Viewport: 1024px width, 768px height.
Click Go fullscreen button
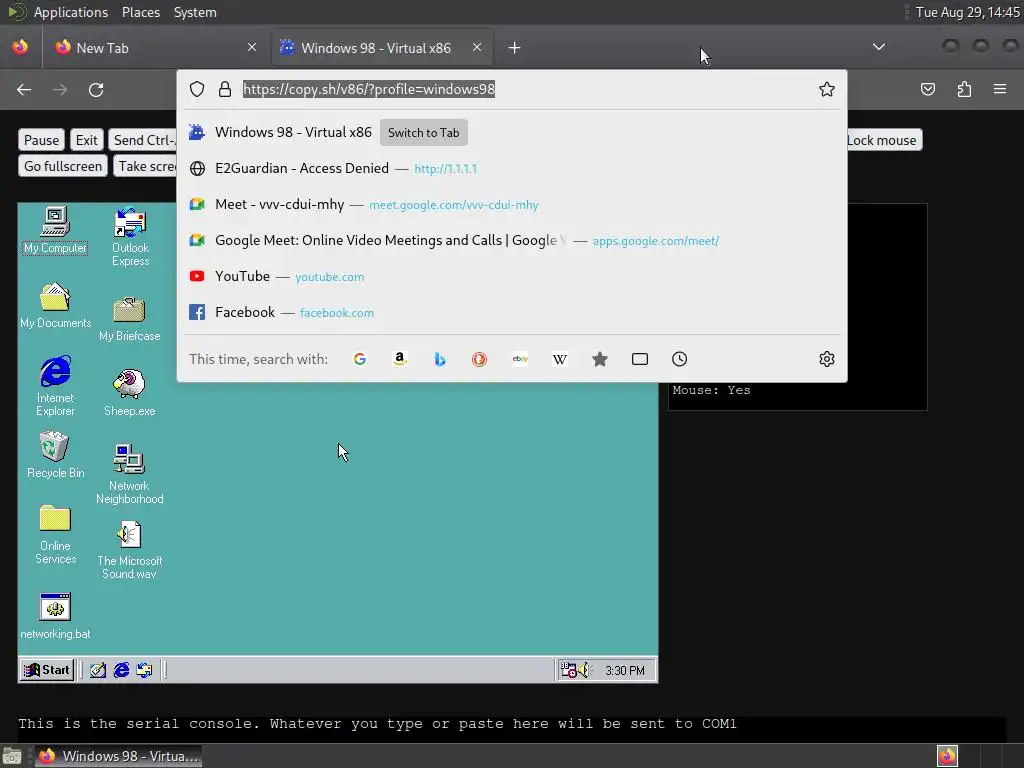(x=63, y=166)
